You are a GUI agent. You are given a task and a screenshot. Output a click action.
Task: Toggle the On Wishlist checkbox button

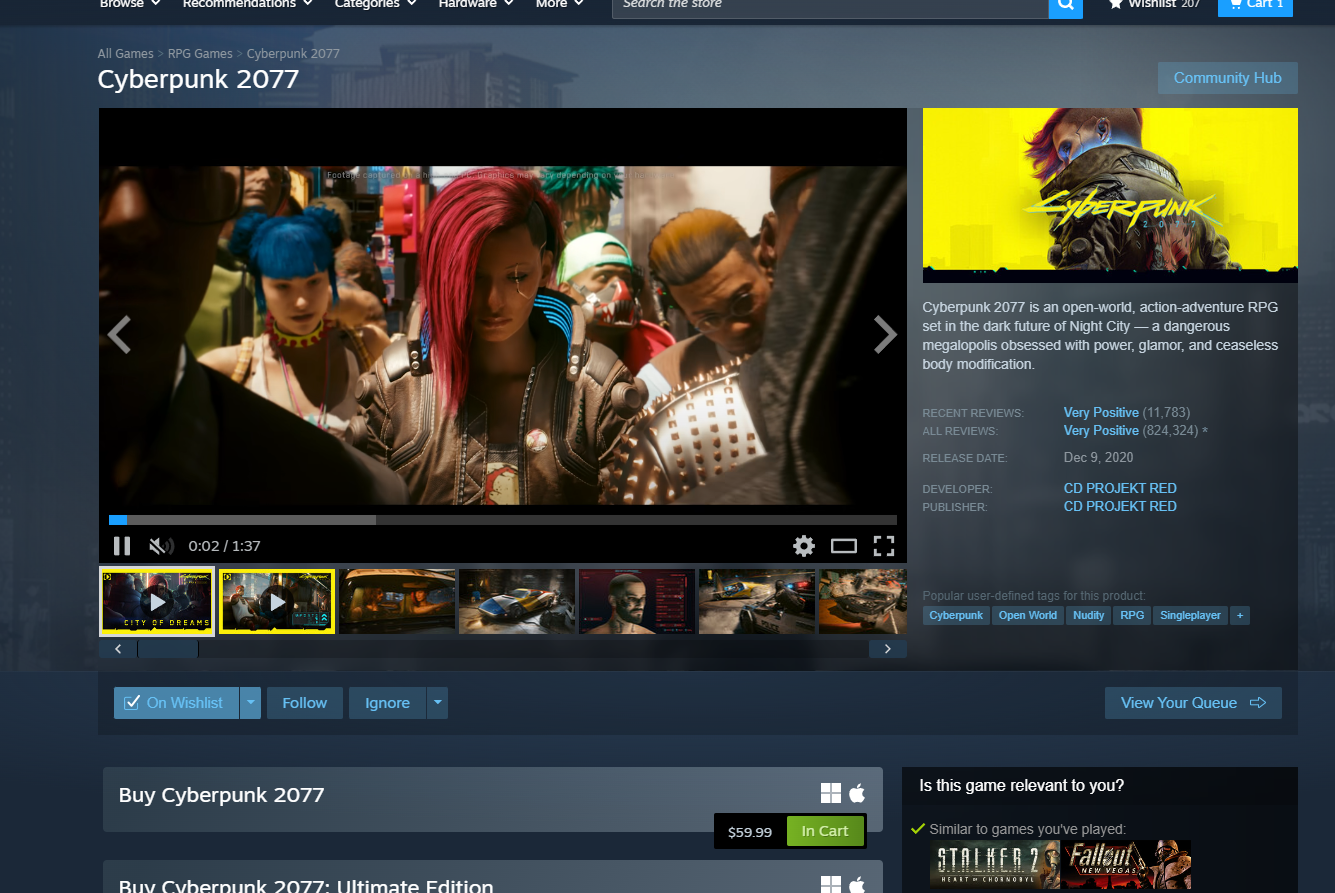(176, 703)
